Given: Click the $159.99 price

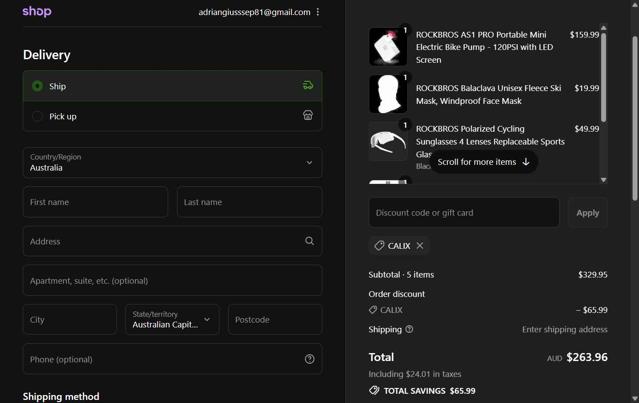Looking at the screenshot, I should coord(584,35).
